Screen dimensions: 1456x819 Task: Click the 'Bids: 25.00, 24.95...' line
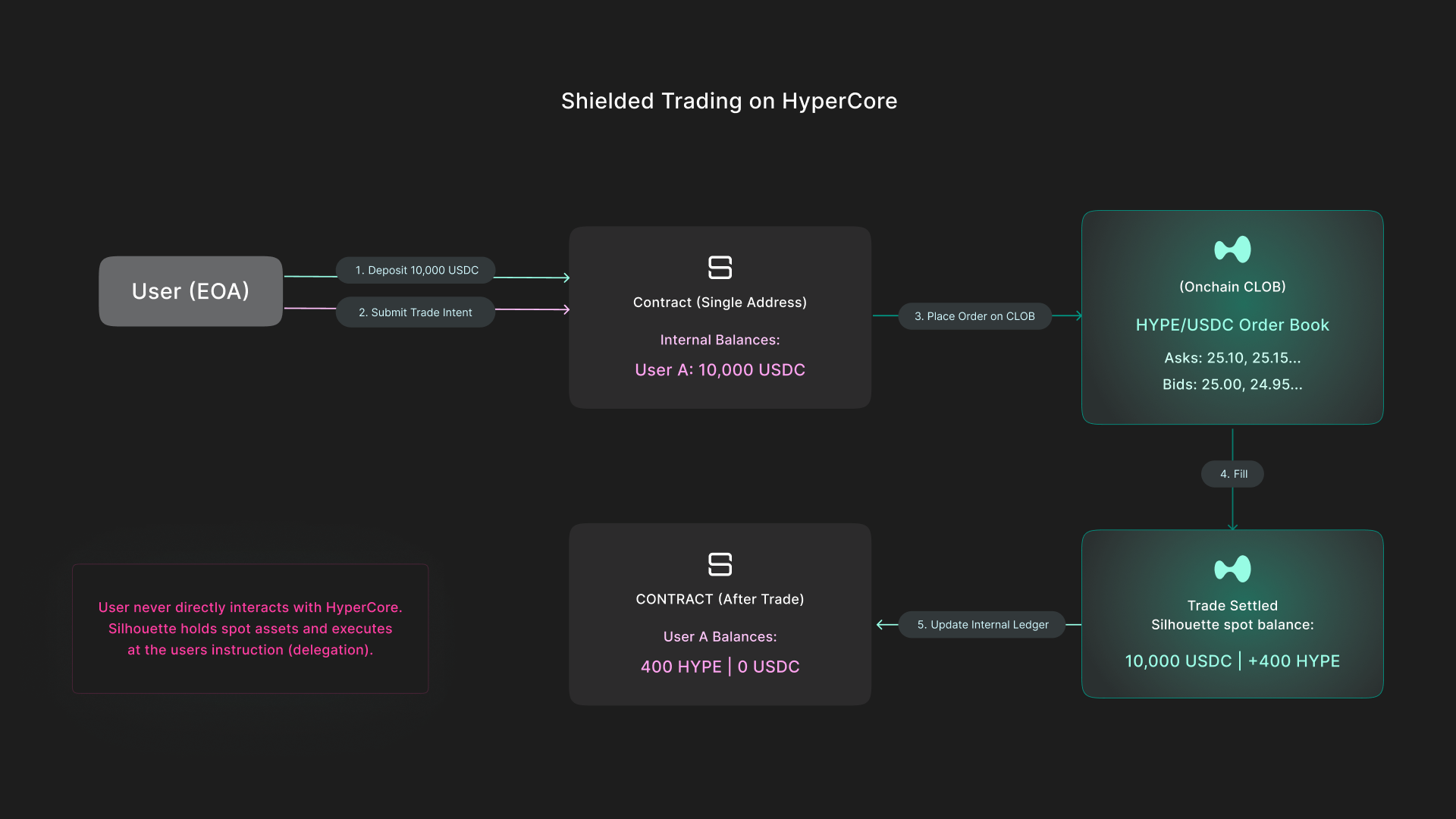click(x=1232, y=384)
